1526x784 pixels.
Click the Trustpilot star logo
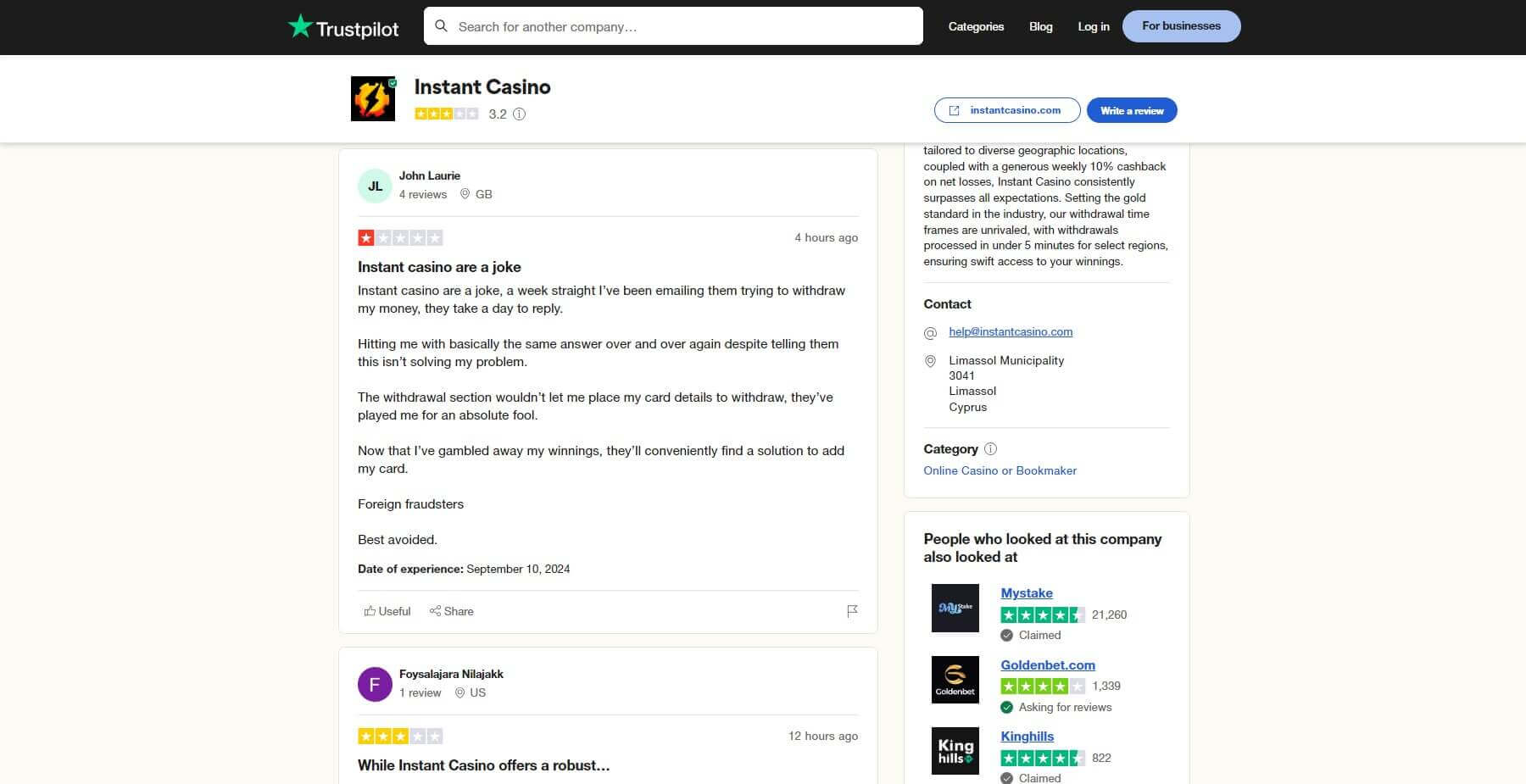click(x=301, y=25)
